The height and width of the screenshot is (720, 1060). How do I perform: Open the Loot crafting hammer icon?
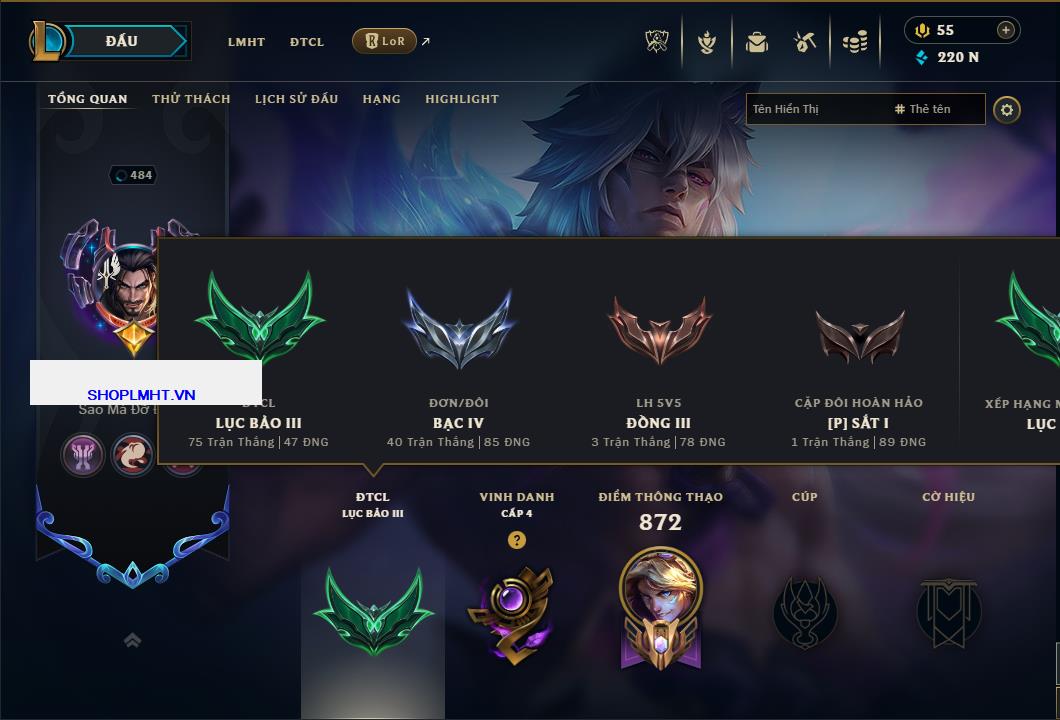(804, 43)
